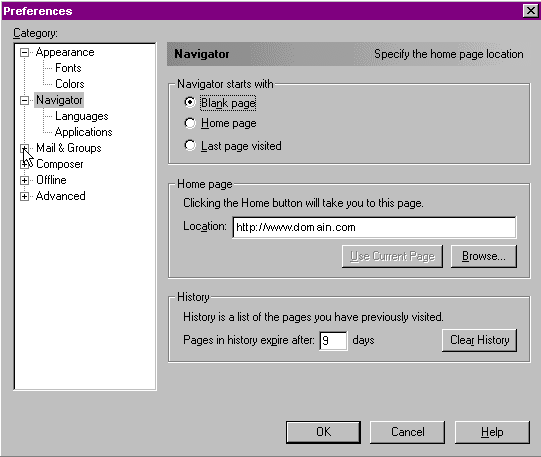The image size is (541, 457).
Task: Collapse the Navigator tree node
Action: click(24, 100)
